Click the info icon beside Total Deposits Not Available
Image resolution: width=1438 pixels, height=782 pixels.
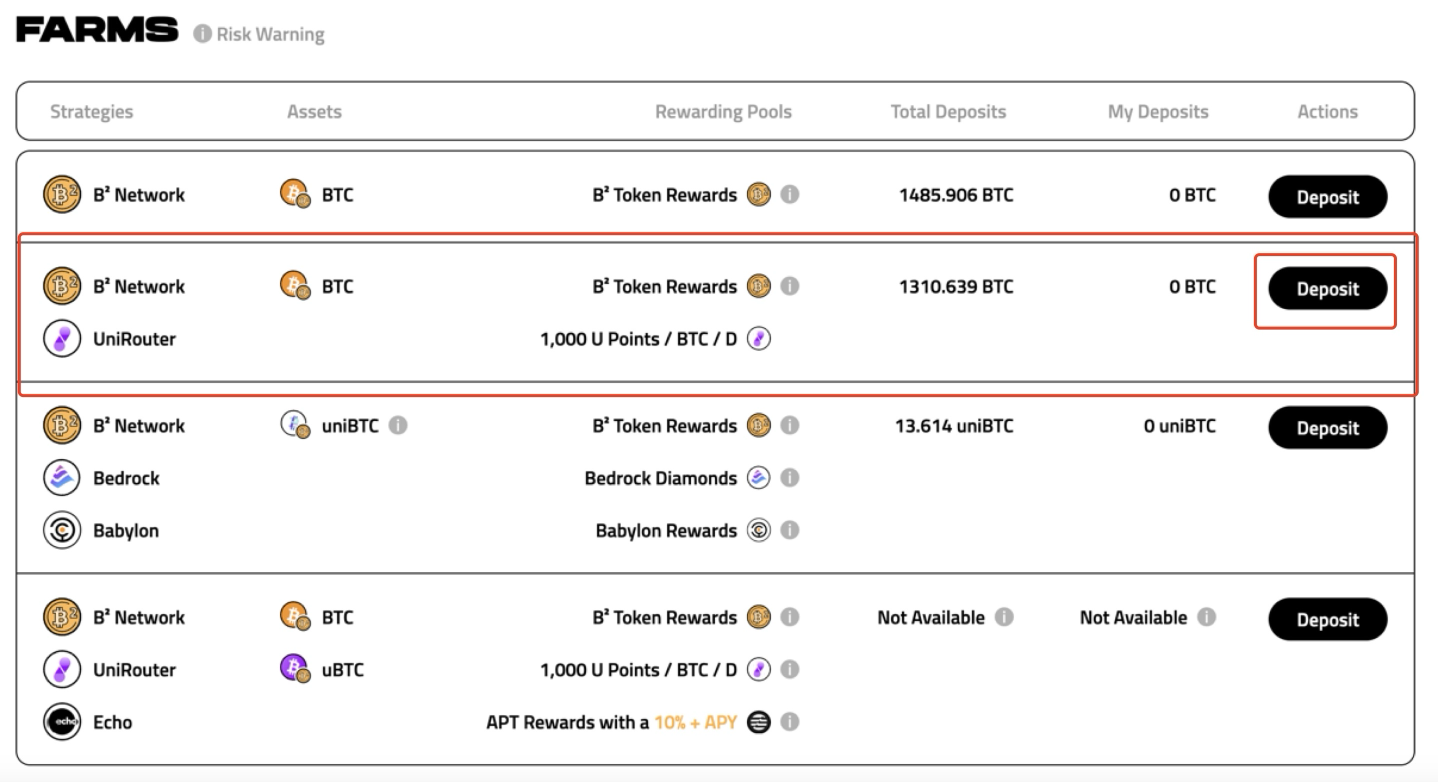1004,618
